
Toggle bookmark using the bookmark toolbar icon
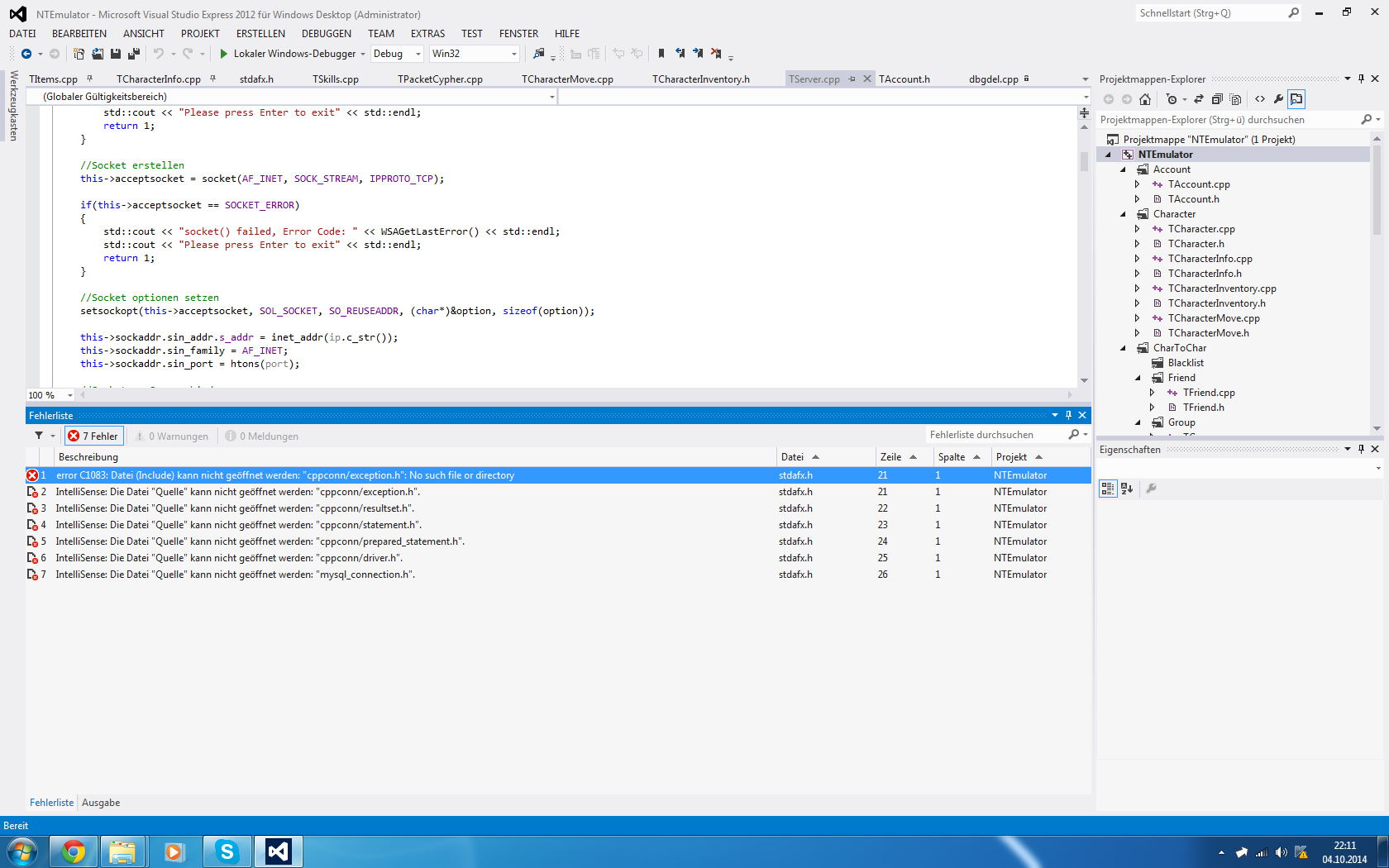tap(661, 54)
